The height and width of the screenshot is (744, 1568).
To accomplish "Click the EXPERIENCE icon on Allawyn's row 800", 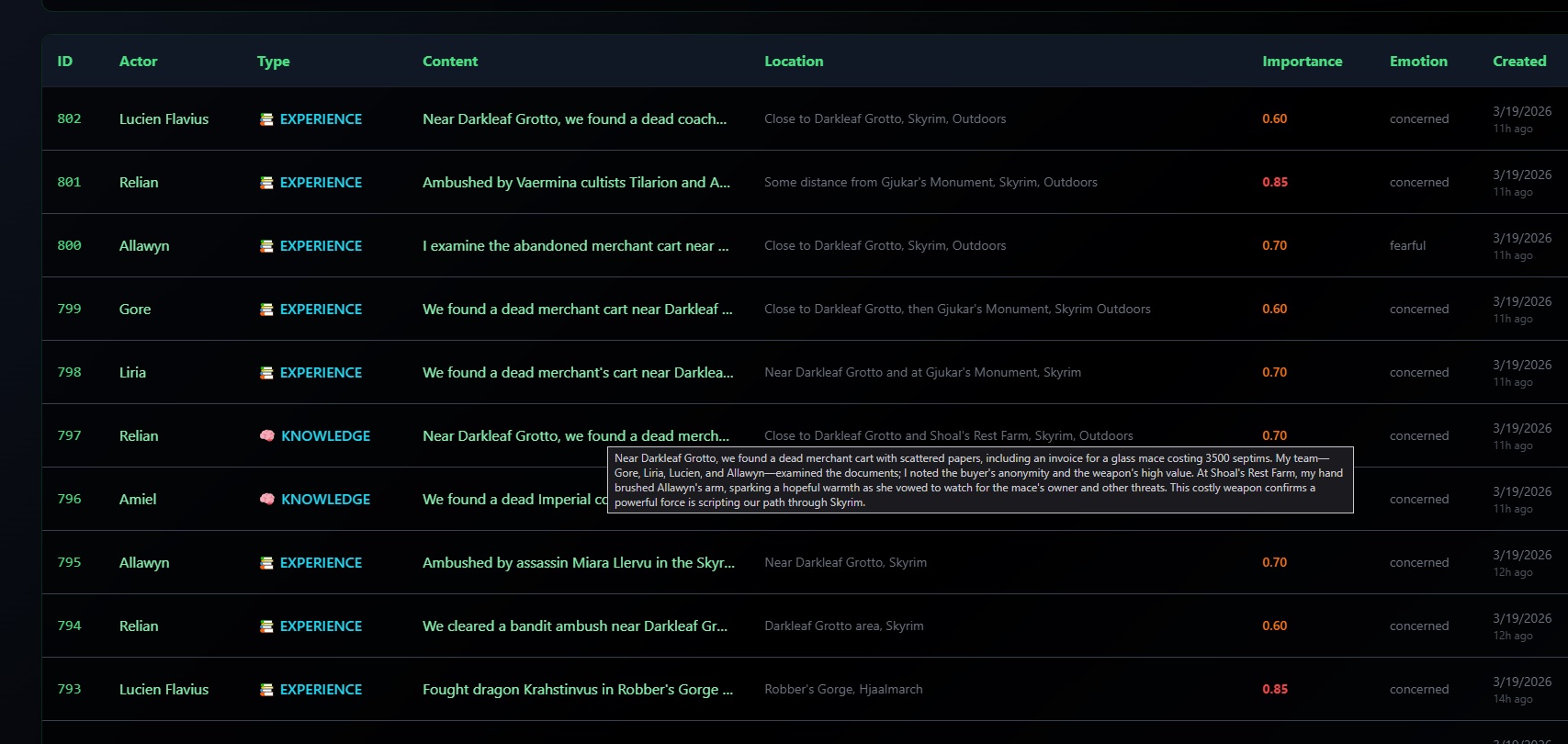I will (266, 246).
